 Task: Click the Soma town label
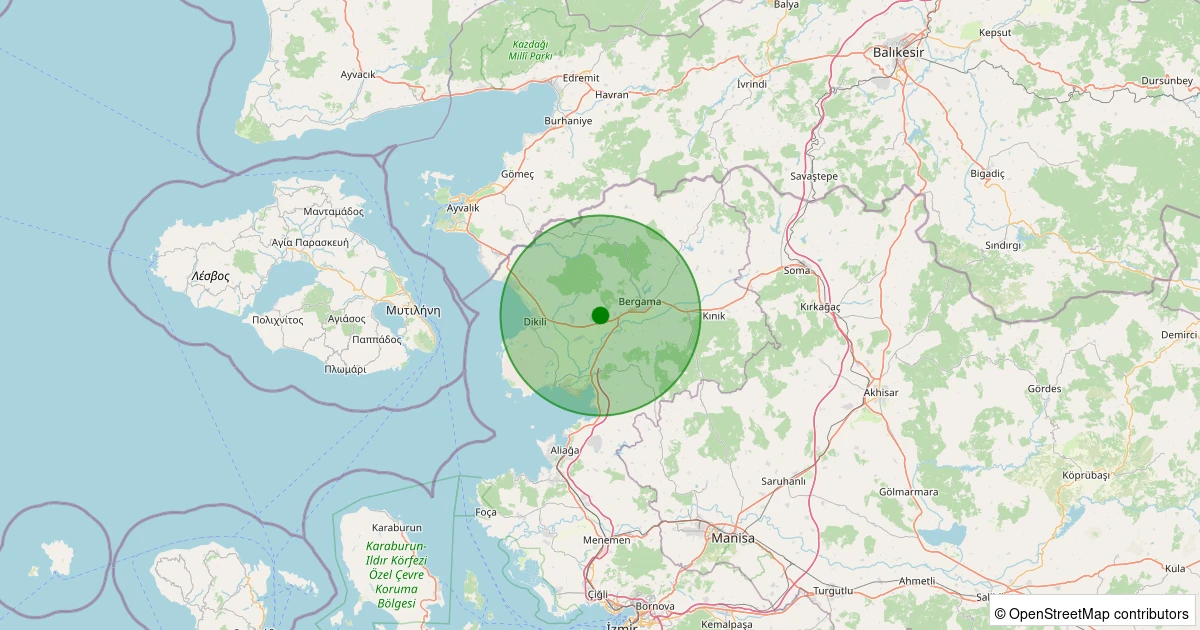click(797, 271)
